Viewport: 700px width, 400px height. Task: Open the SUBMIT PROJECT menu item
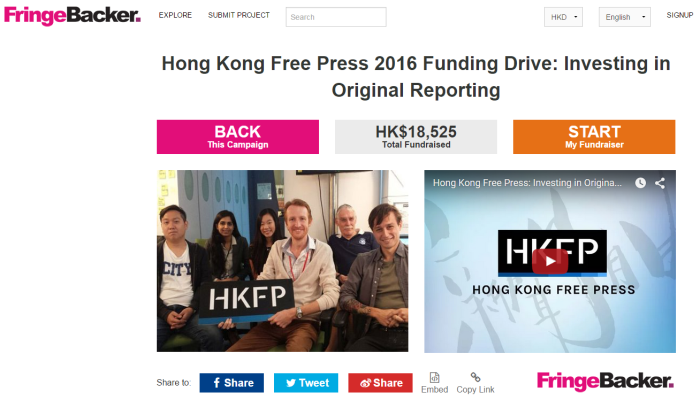click(x=239, y=15)
